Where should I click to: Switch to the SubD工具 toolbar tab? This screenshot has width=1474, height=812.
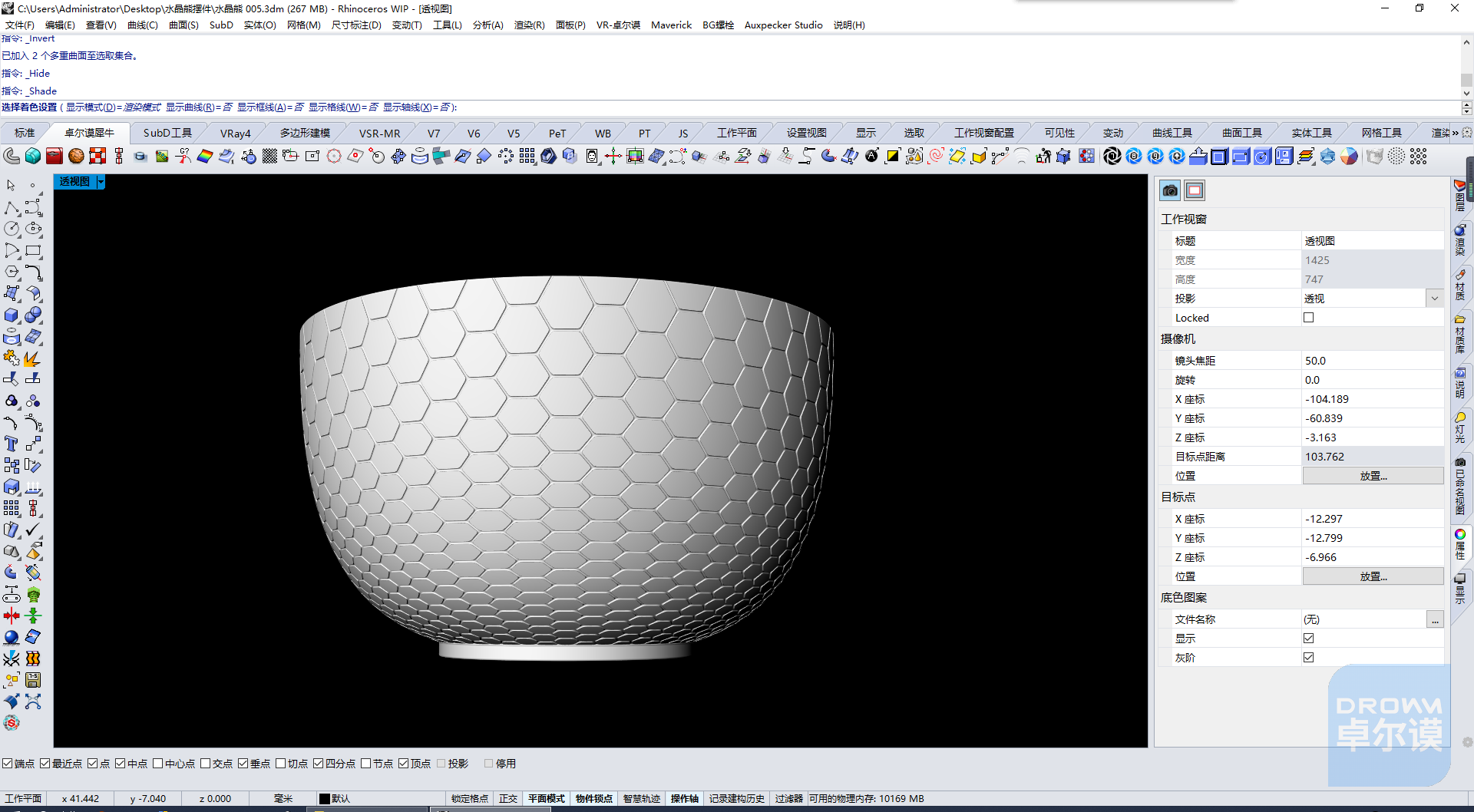(x=167, y=133)
